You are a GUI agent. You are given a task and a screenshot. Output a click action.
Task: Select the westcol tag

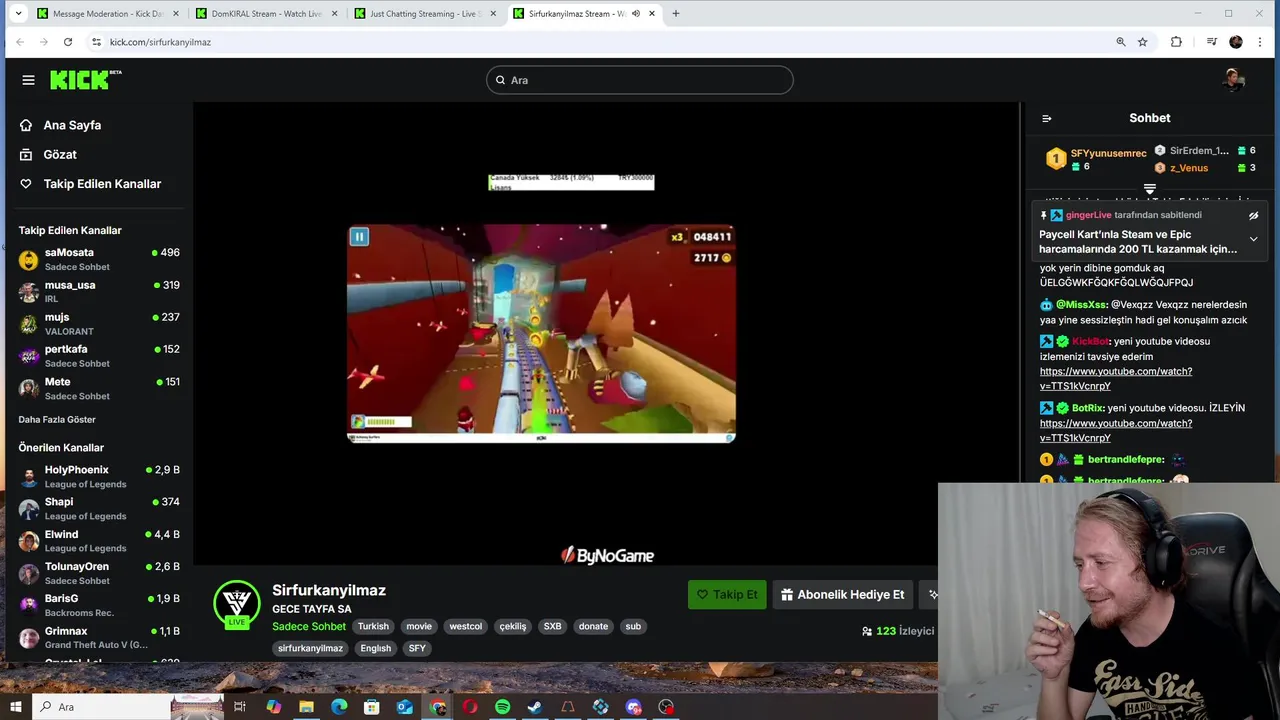tap(466, 626)
